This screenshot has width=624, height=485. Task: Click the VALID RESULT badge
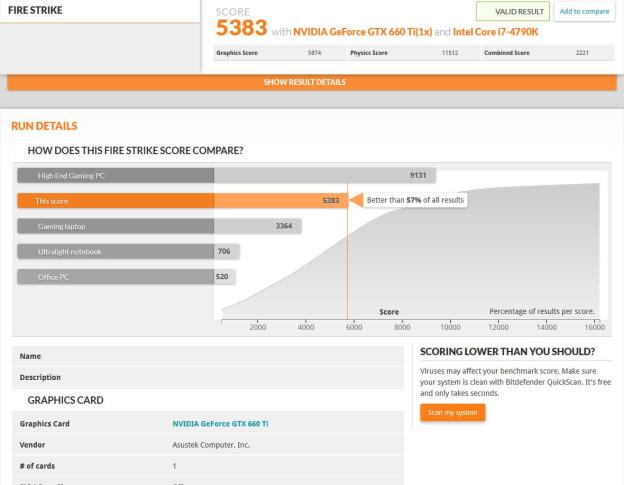pos(513,12)
